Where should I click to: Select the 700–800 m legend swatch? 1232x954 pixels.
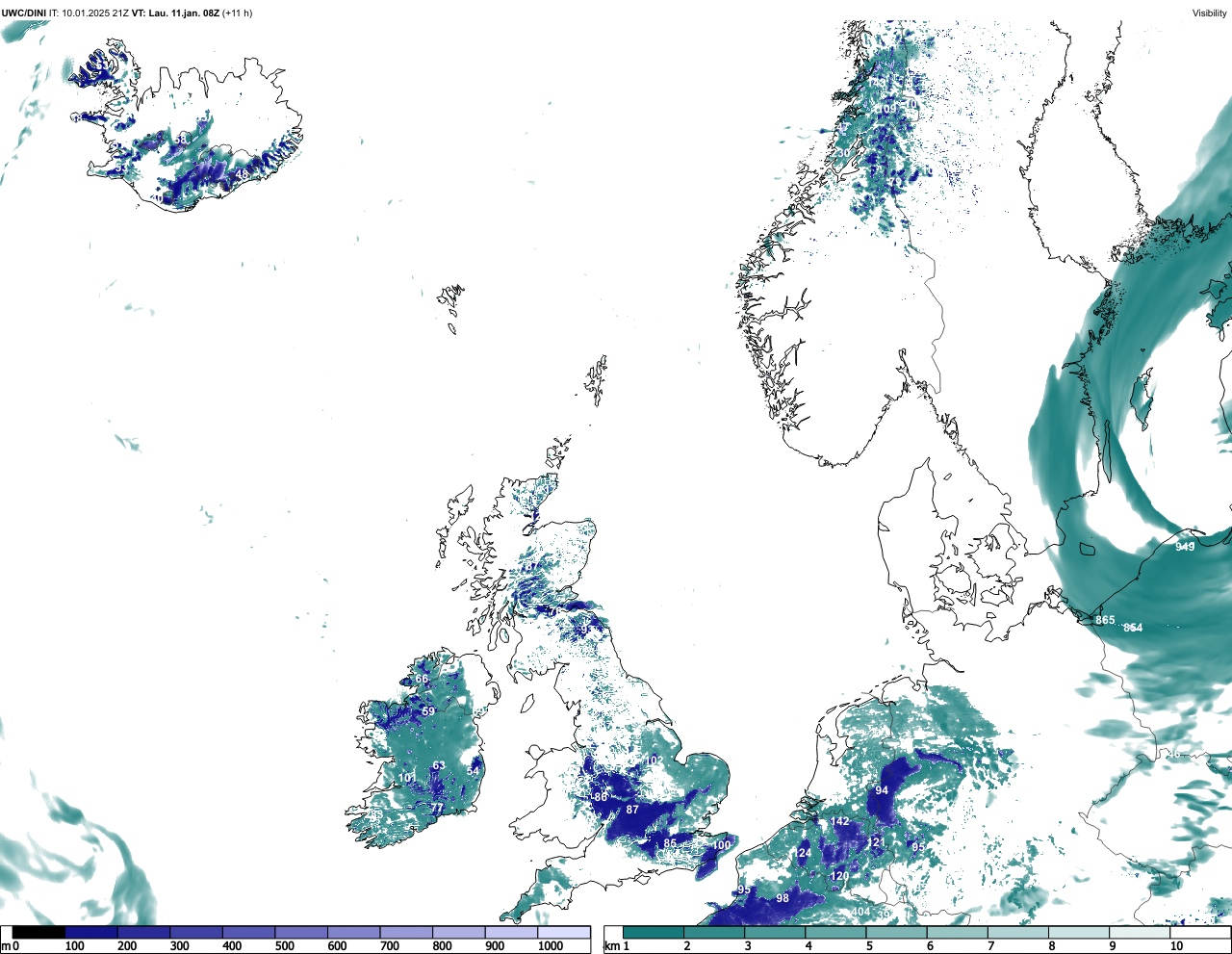tap(406, 932)
